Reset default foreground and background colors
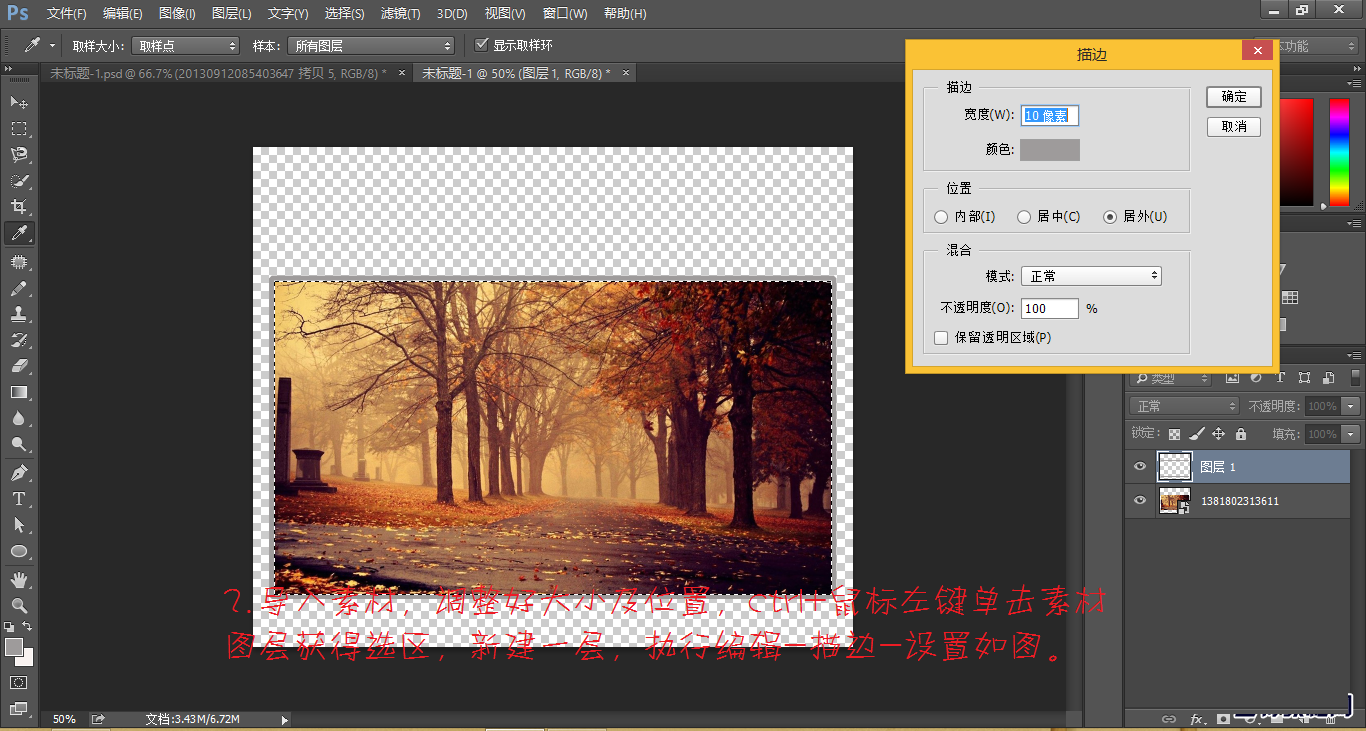The width and height of the screenshot is (1366, 731). click(x=9, y=626)
